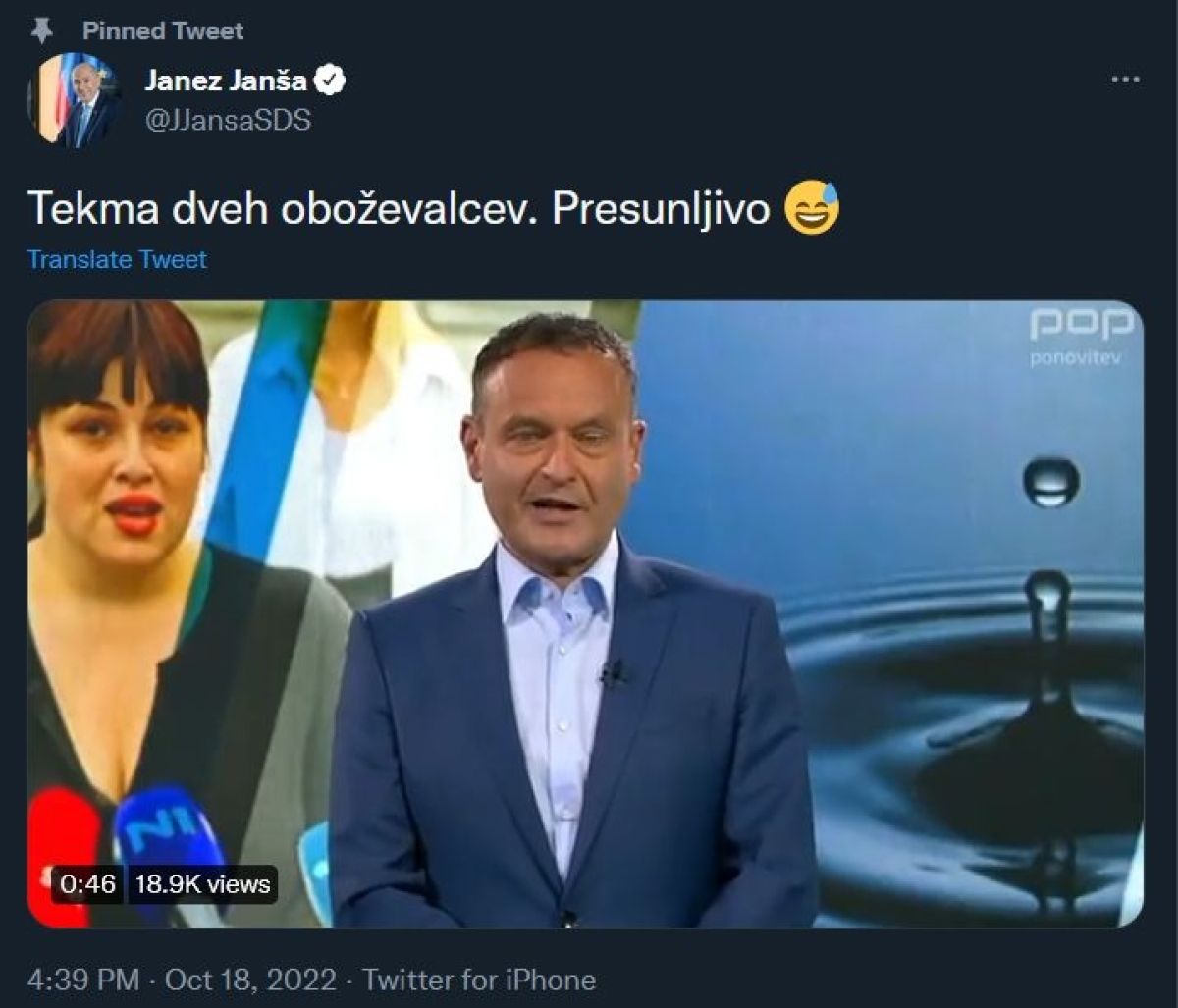The width and height of the screenshot is (1178, 1008).
Task: Click the water drop in the video background
Action: click(x=1051, y=481)
